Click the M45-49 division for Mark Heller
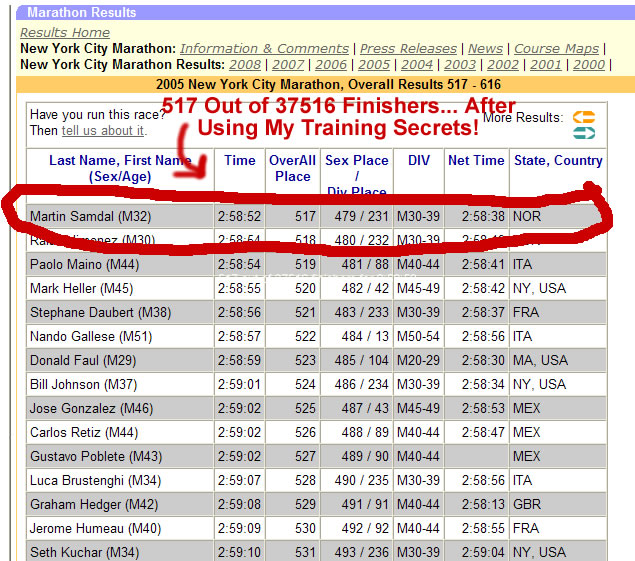This screenshot has height=561, width=635. (x=418, y=288)
